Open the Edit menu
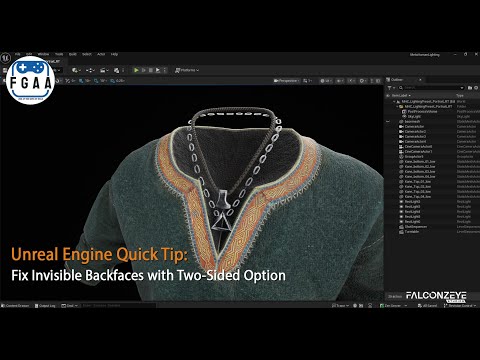Screen dimensions: 480x360 click(x=29, y=54)
